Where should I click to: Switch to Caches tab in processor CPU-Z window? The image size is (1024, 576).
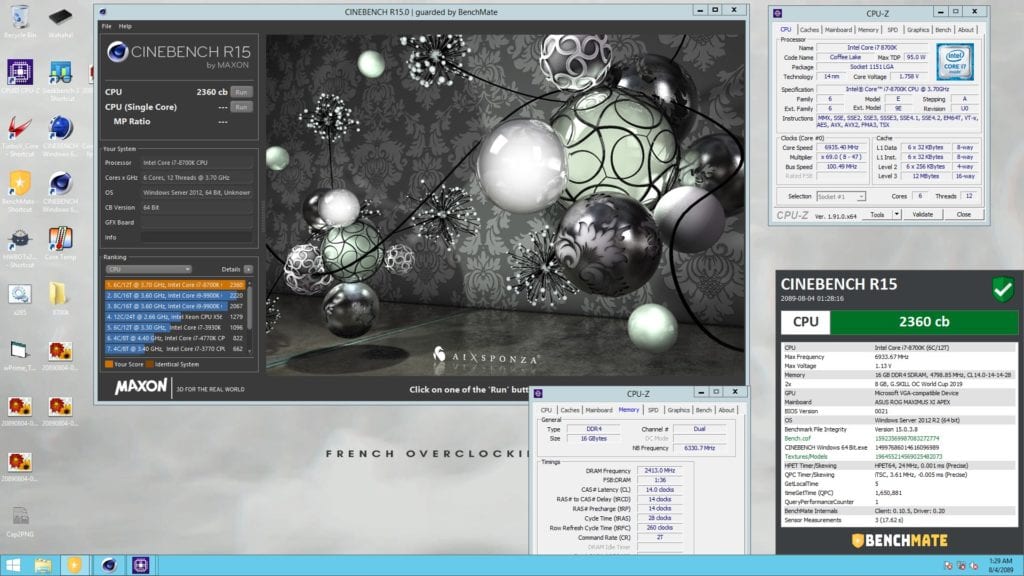click(x=809, y=30)
